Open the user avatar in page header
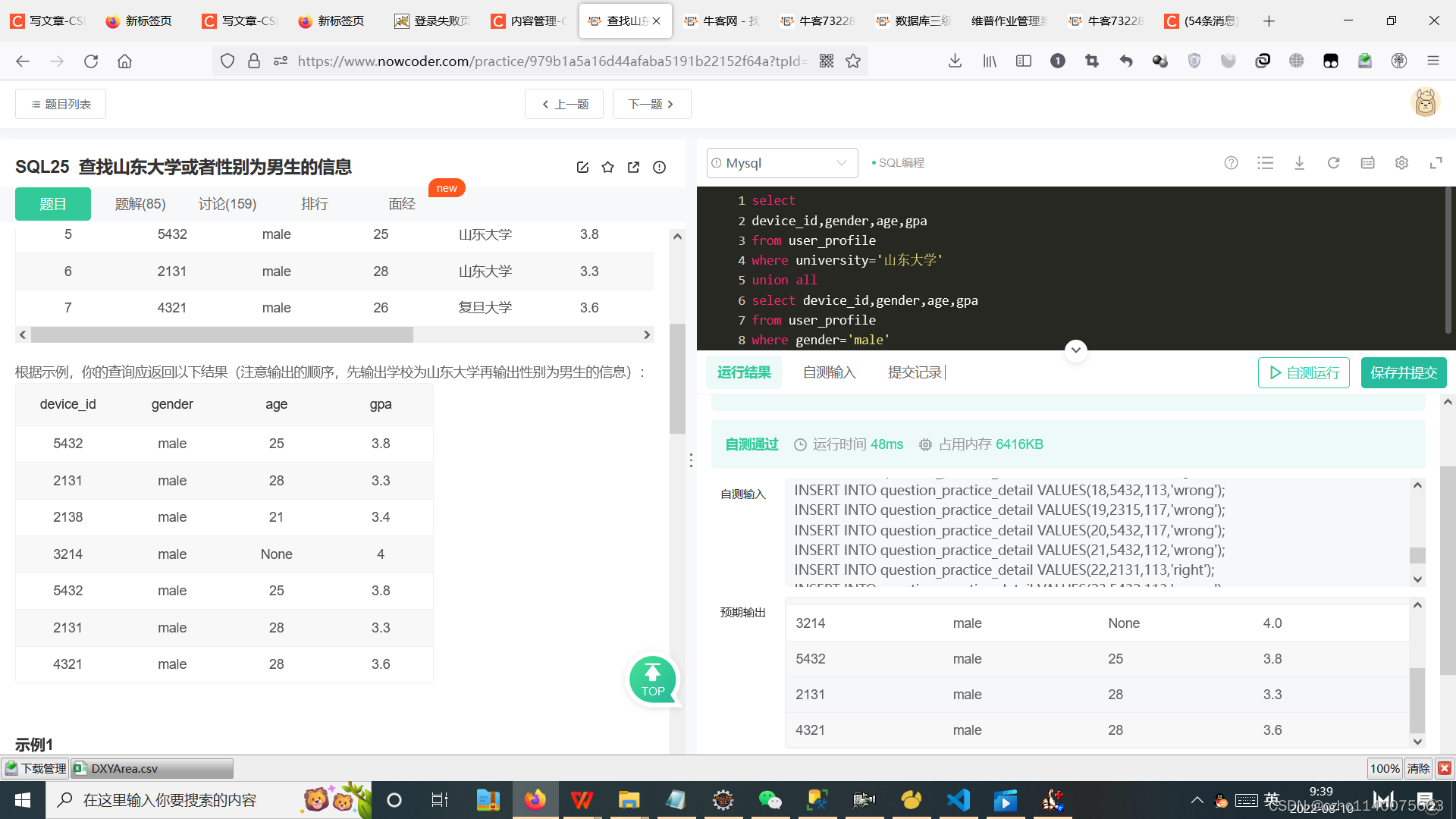This screenshot has width=1456, height=819. click(x=1426, y=102)
